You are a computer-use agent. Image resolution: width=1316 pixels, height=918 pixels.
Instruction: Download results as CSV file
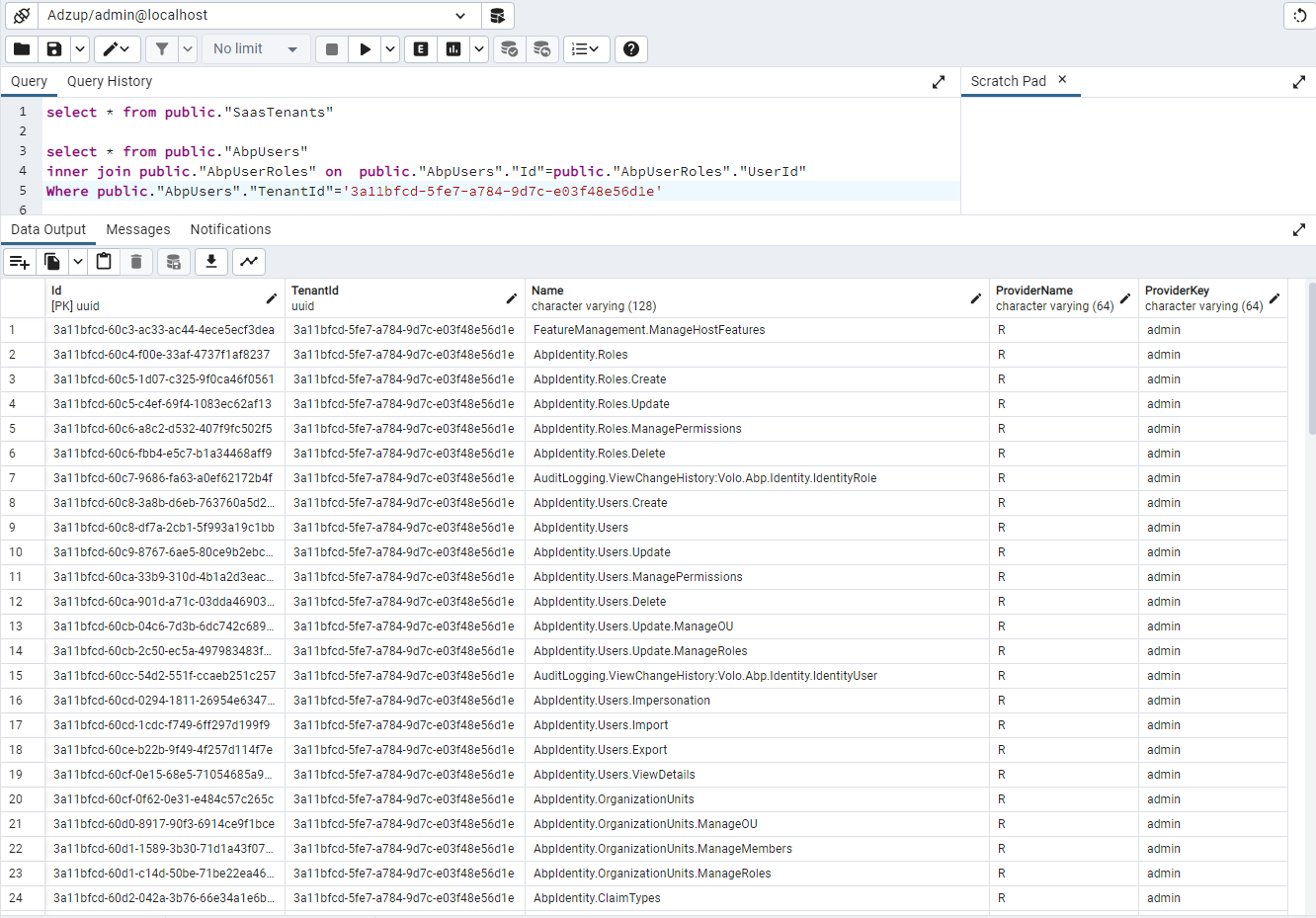pos(210,262)
